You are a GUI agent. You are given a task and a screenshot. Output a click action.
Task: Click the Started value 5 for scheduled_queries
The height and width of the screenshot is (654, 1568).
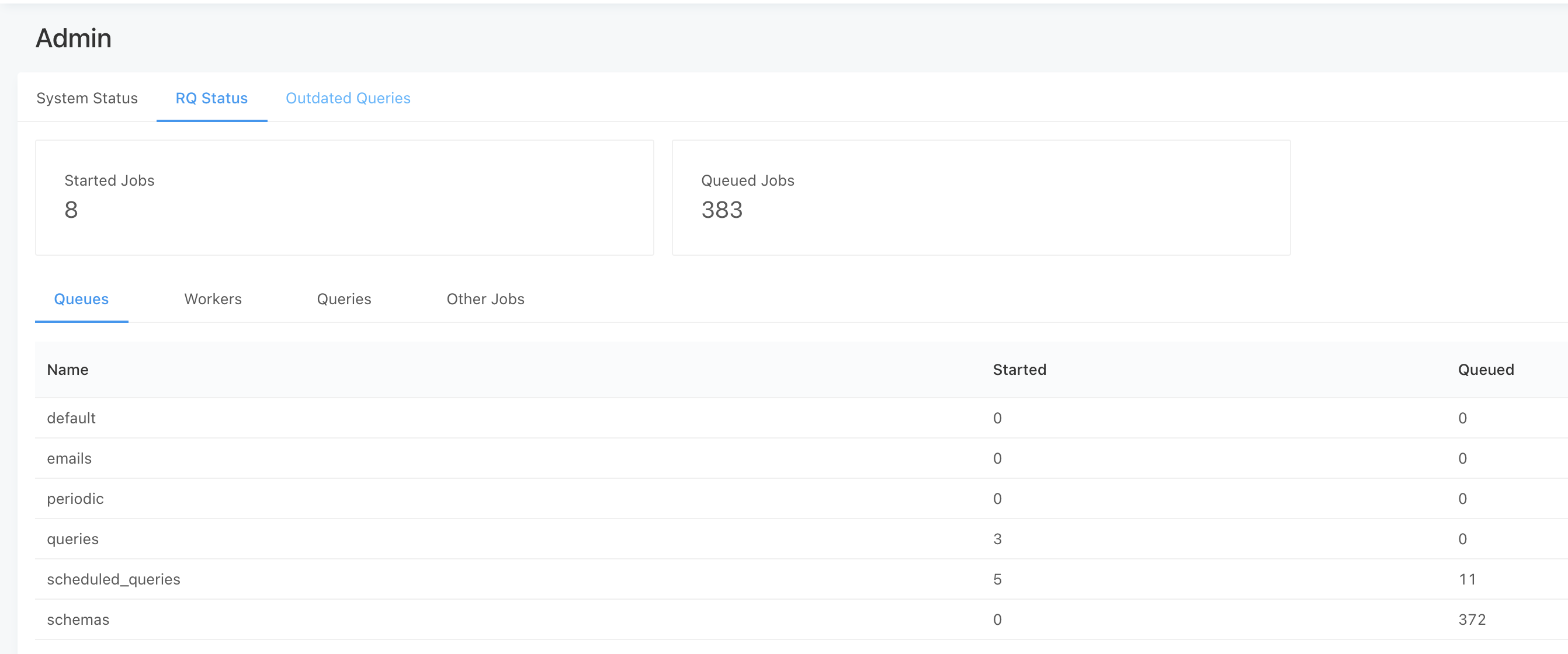pos(997,579)
